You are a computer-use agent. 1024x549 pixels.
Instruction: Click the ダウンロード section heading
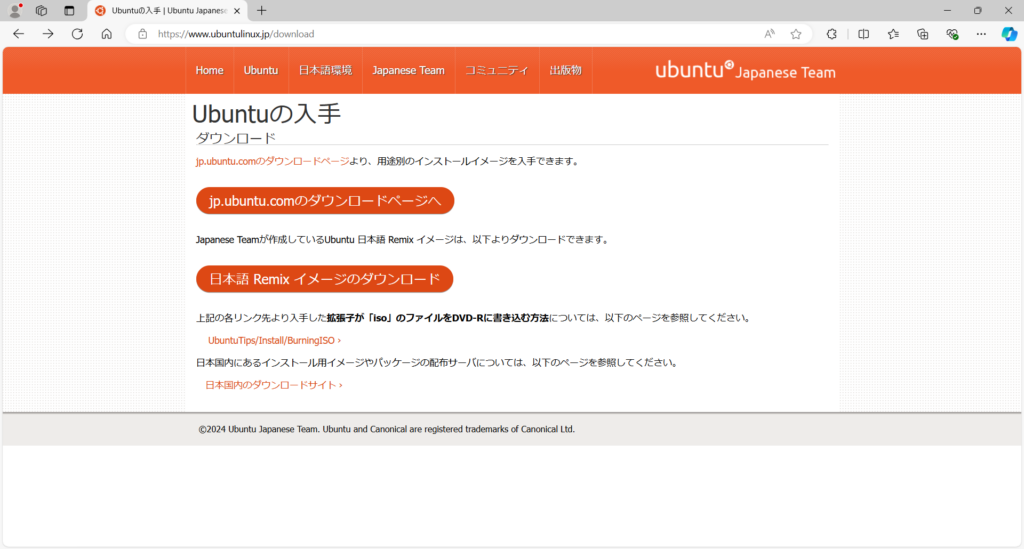pos(236,138)
